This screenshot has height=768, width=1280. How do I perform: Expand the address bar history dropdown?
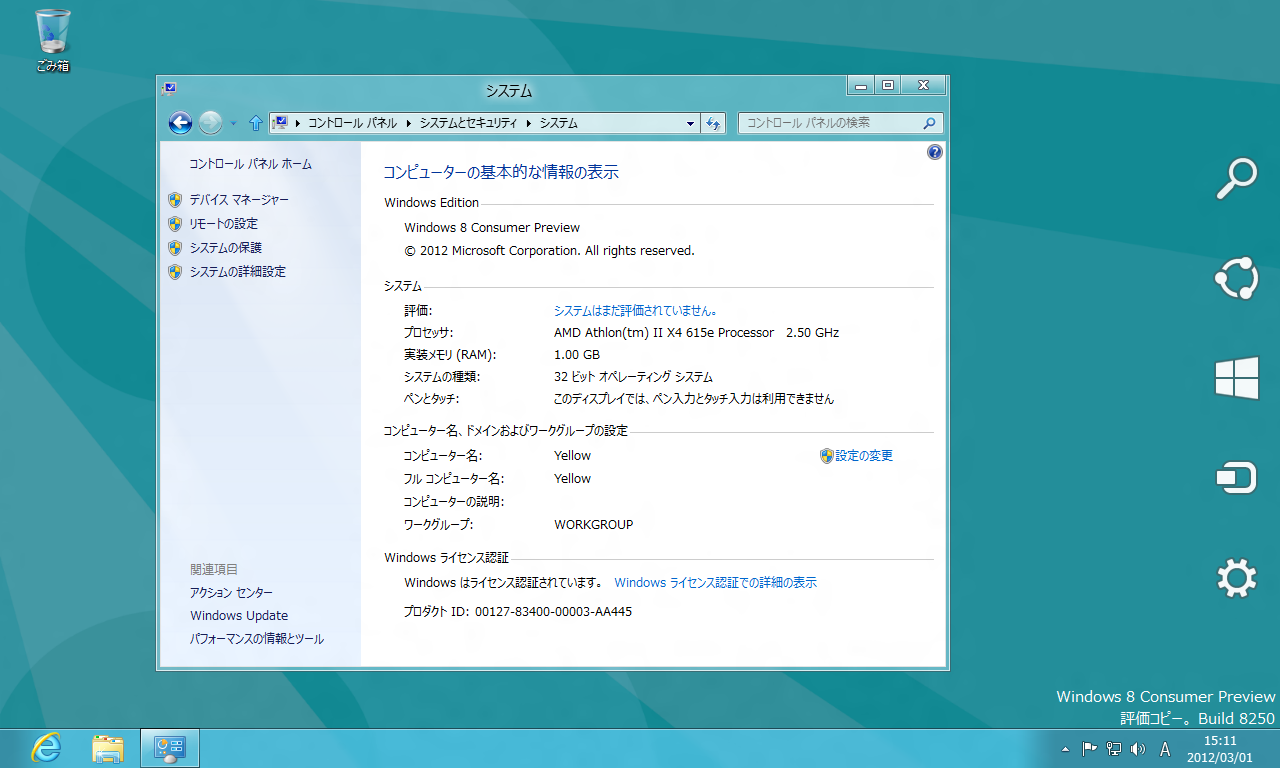tap(690, 123)
